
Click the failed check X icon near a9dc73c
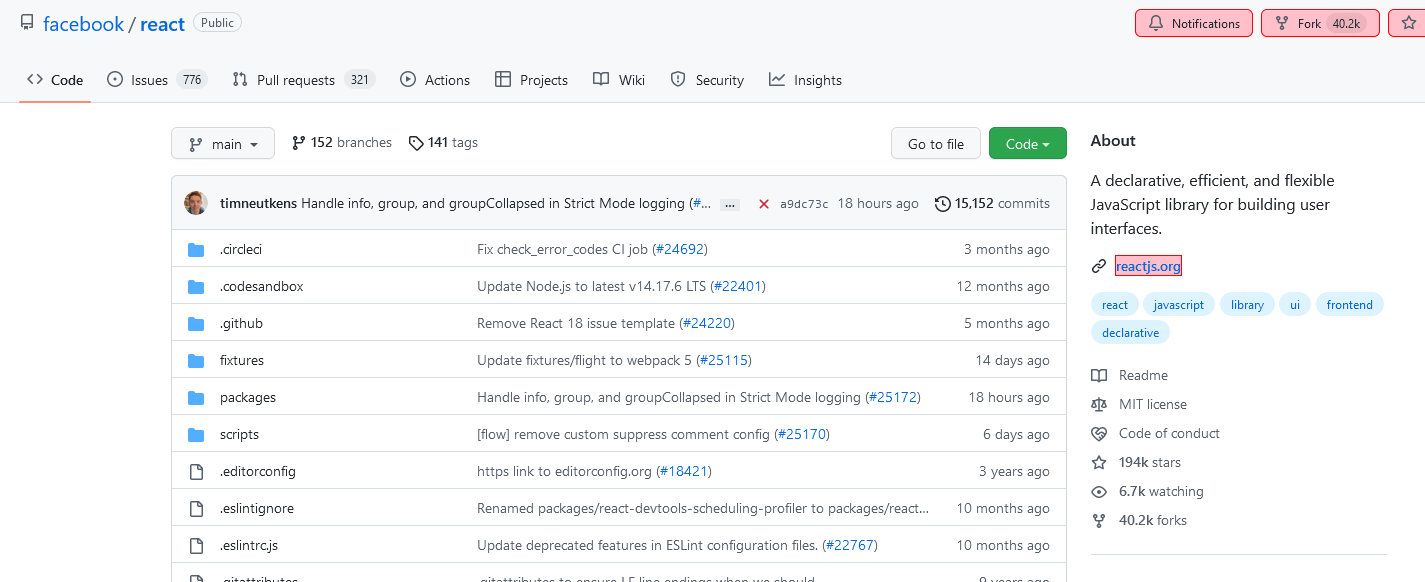point(764,202)
